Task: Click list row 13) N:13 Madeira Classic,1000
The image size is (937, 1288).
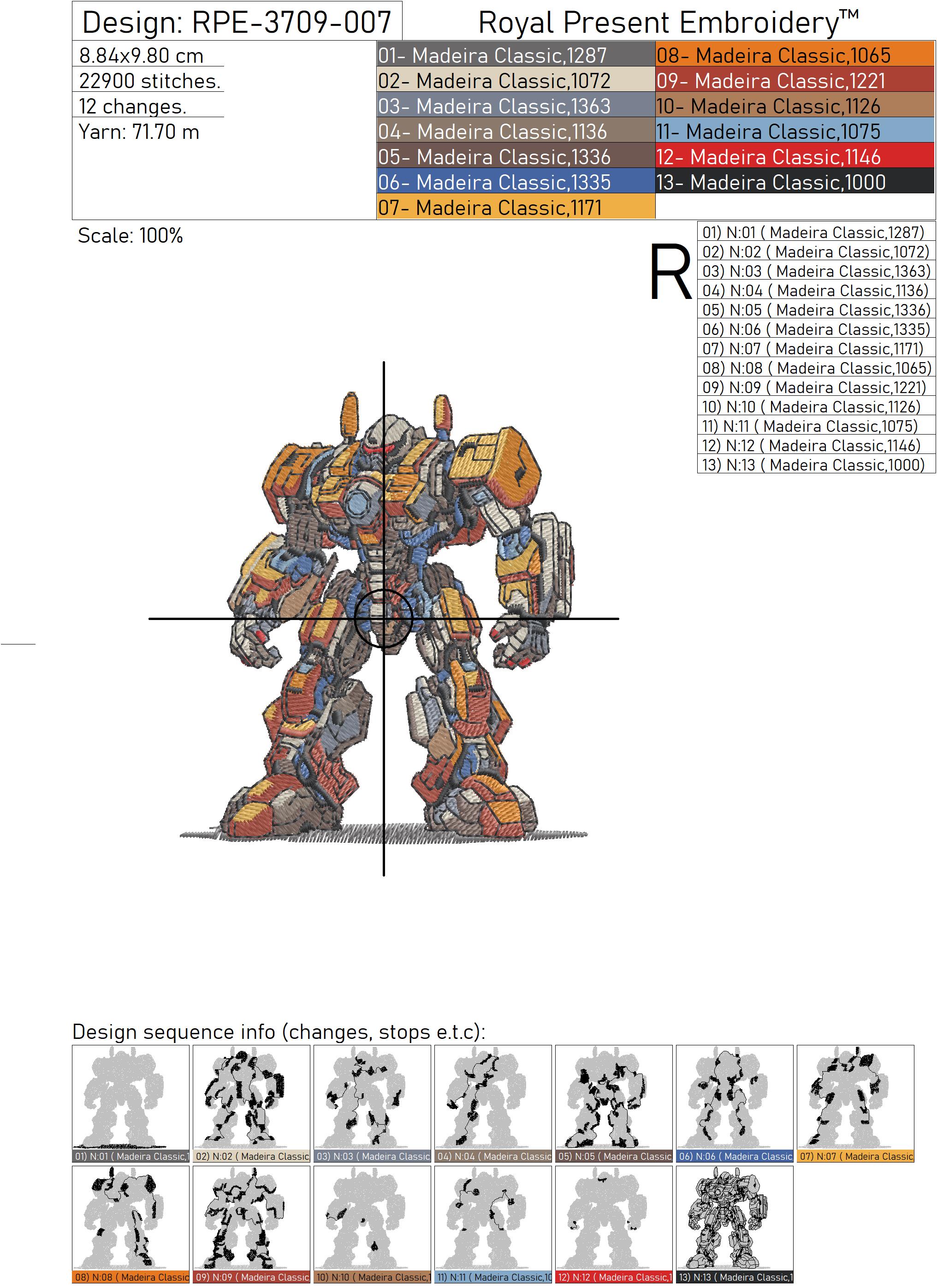Action: click(x=816, y=465)
